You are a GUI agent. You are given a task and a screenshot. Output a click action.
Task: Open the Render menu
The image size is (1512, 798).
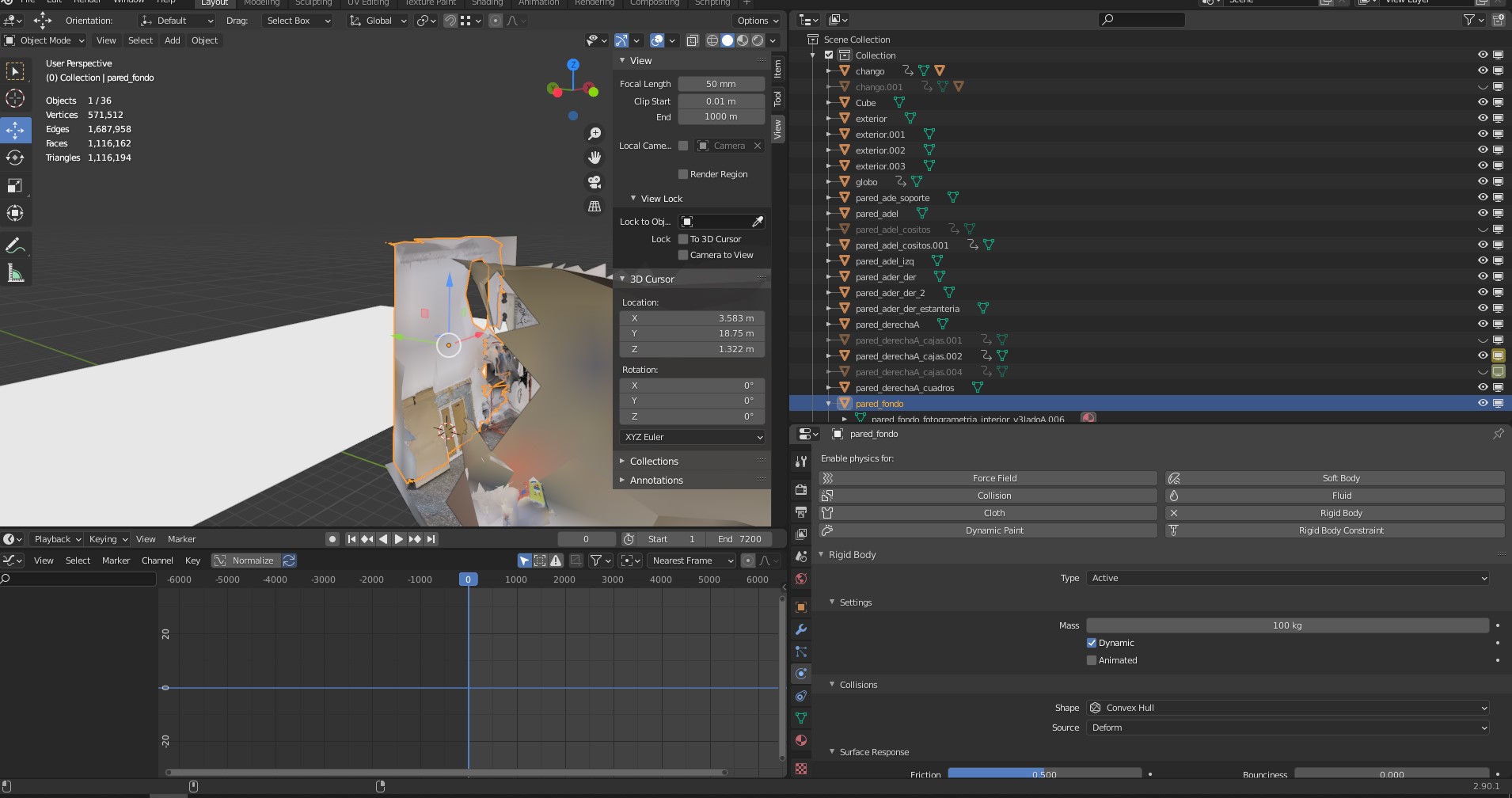(87, 2)
